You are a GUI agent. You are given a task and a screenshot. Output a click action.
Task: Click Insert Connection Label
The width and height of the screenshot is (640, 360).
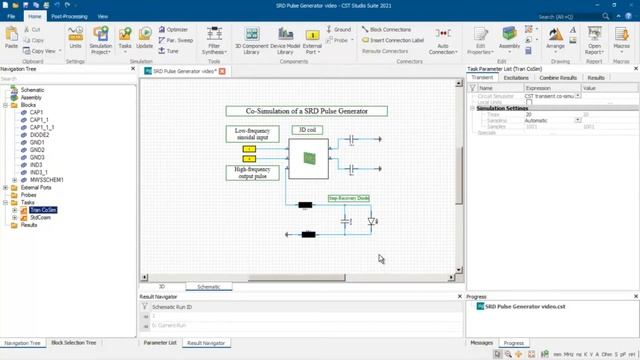pyautogui.click(x=393, y=40)
